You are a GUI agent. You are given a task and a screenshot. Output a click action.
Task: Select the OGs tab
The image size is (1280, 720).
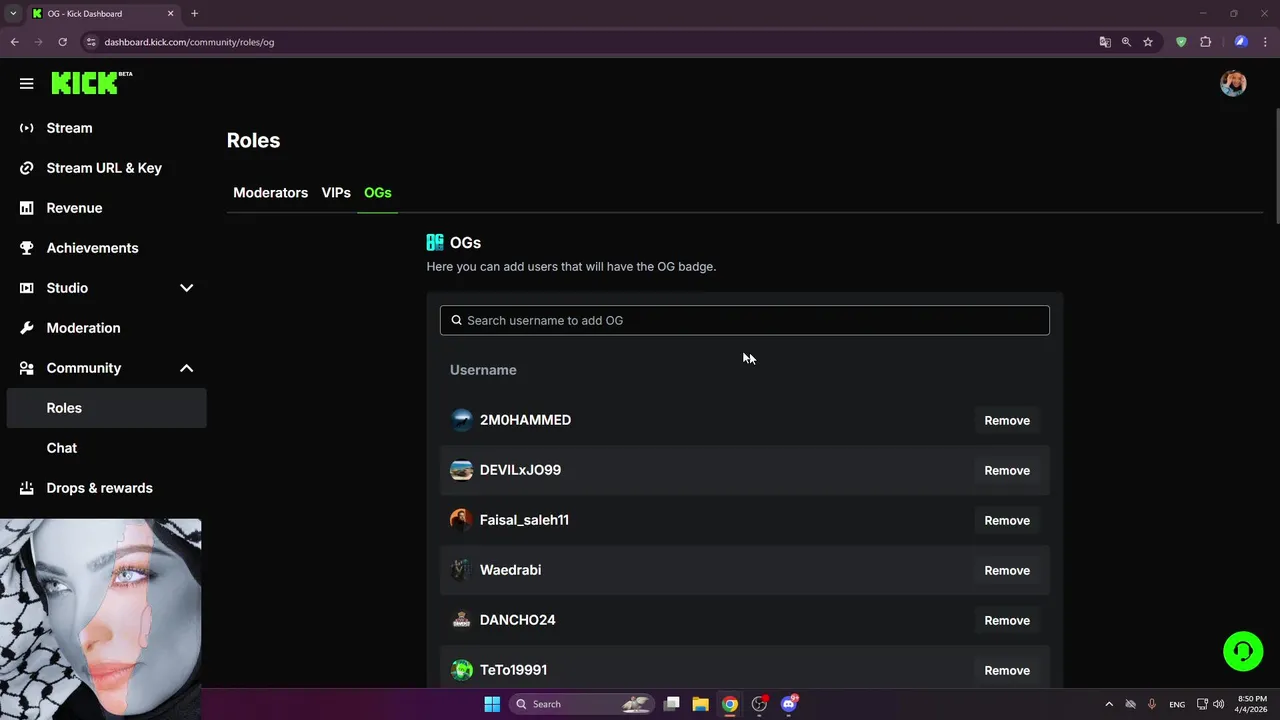[377, 193]
